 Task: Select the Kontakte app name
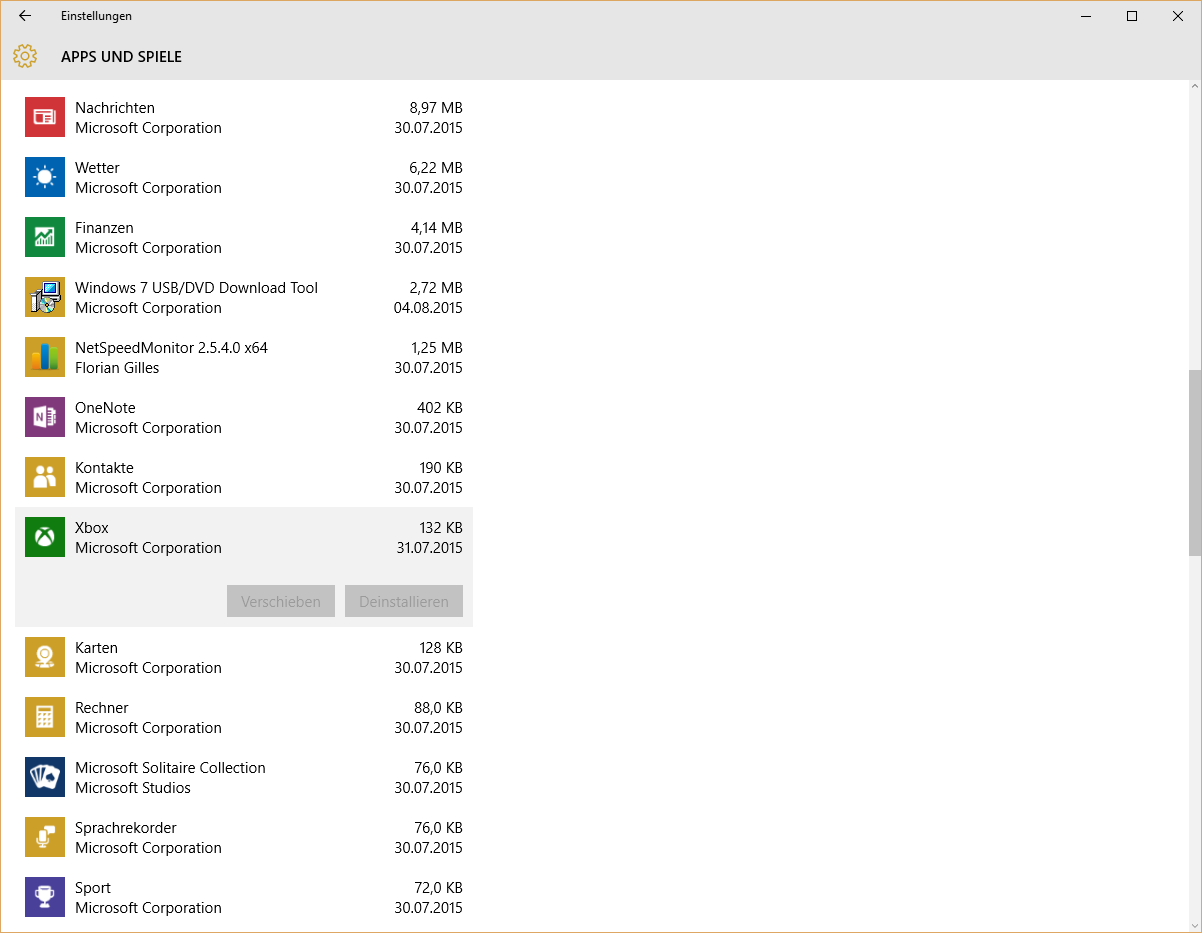coord(104,468)
